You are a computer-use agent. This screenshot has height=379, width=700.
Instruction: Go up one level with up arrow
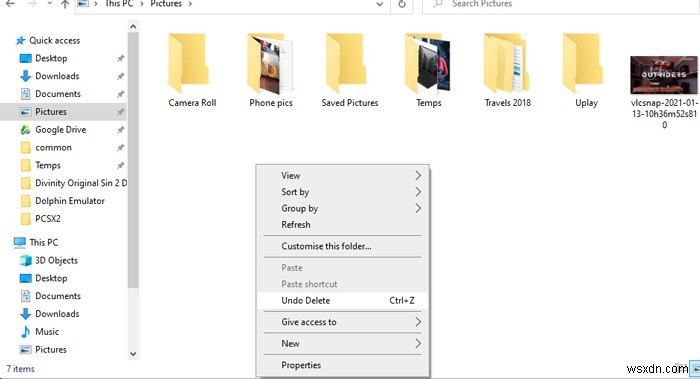(x=65, y=4)
